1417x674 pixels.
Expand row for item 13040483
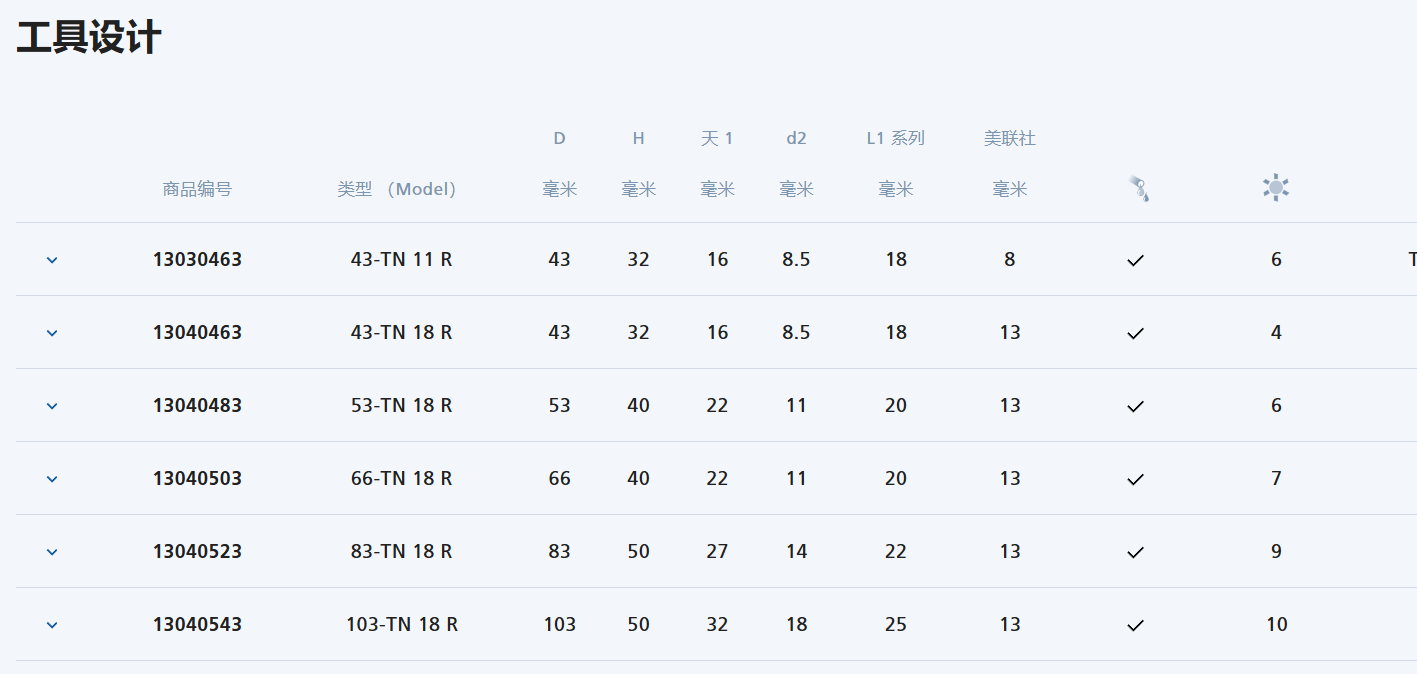coord(52,406)
